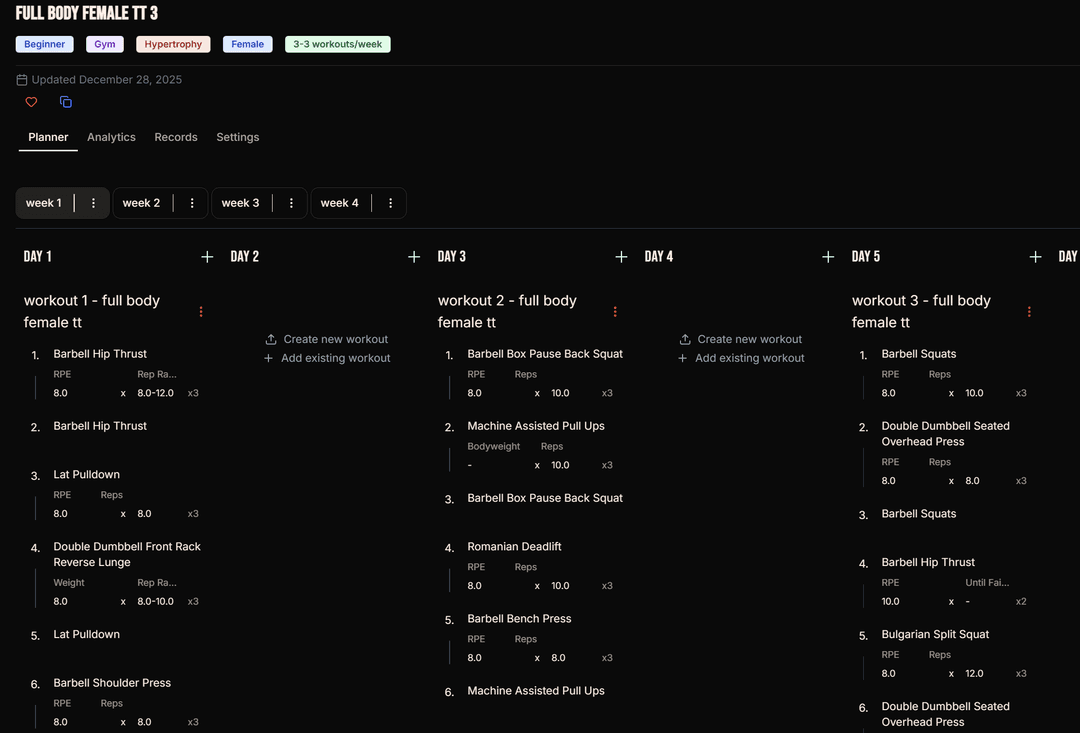Switch to the Analytics tab
1080x733 pixels.
111,137
